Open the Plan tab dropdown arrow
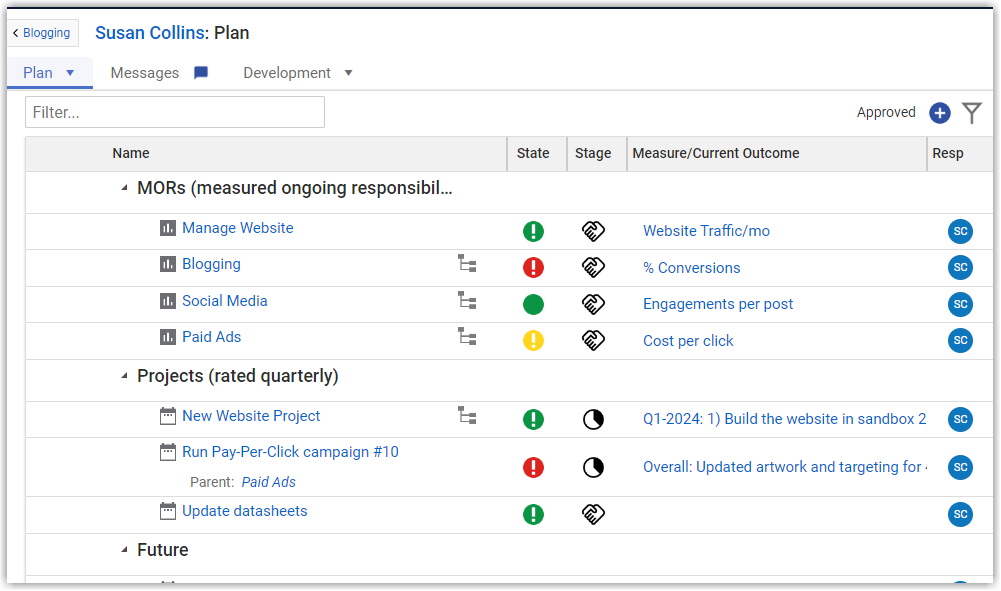The image size is (1001, 591). click(x=70, y=73)
